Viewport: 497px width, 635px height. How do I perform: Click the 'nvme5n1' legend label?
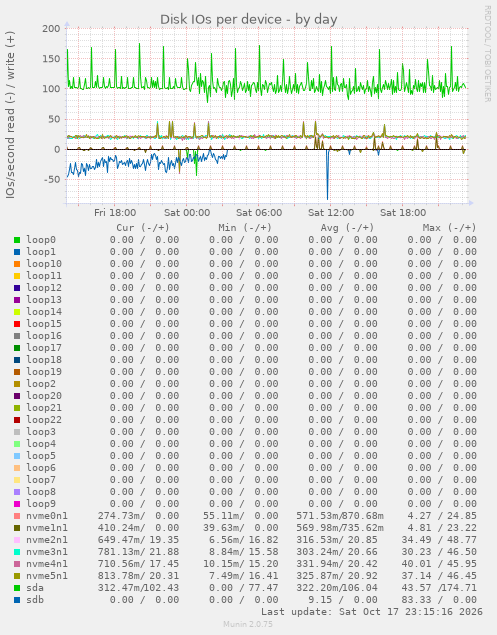click(x=47, y=576)
